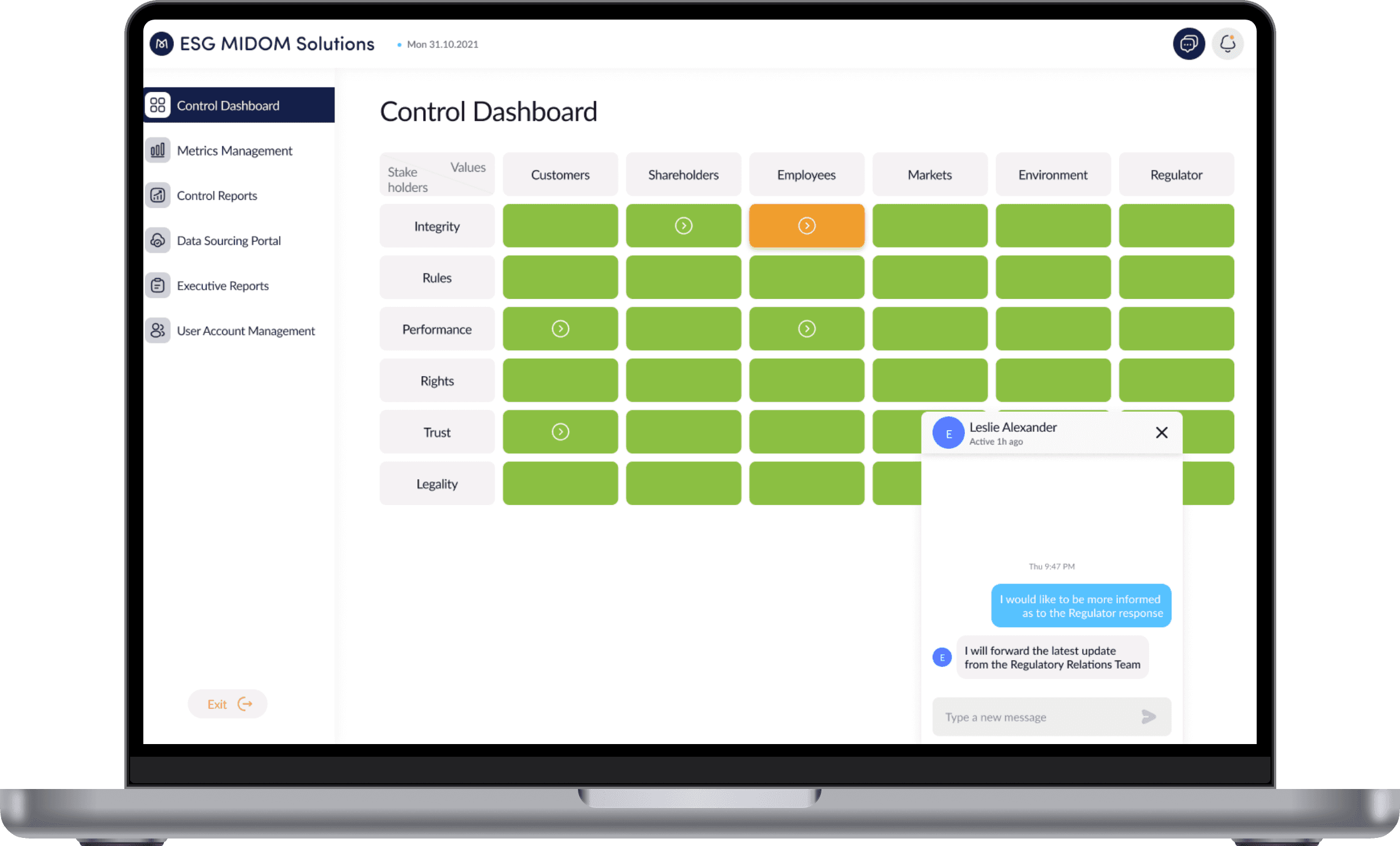This screenshot has height=846, width=1400.
Task: Expand the Trust-Customers cell arrow
Action: [x=560, y=432]
